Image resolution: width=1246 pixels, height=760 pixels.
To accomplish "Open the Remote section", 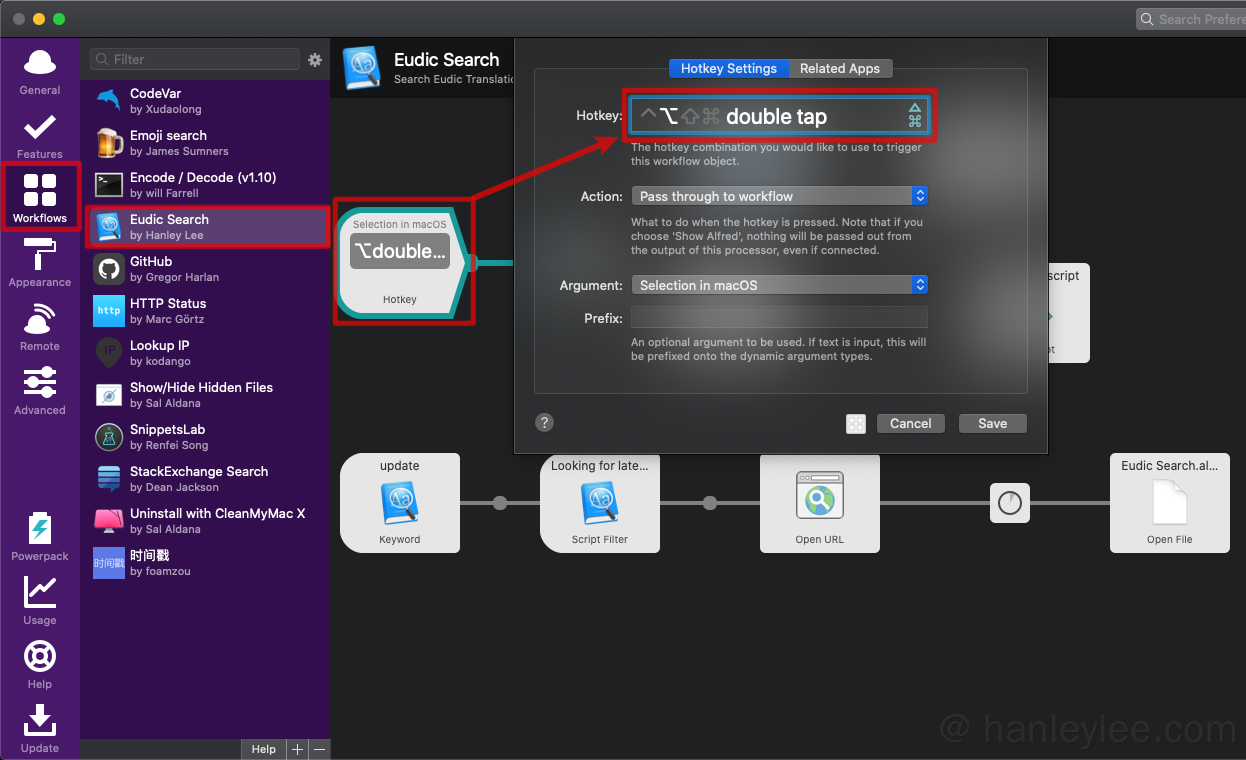I will pyautogui.click(x=40, y=327).
